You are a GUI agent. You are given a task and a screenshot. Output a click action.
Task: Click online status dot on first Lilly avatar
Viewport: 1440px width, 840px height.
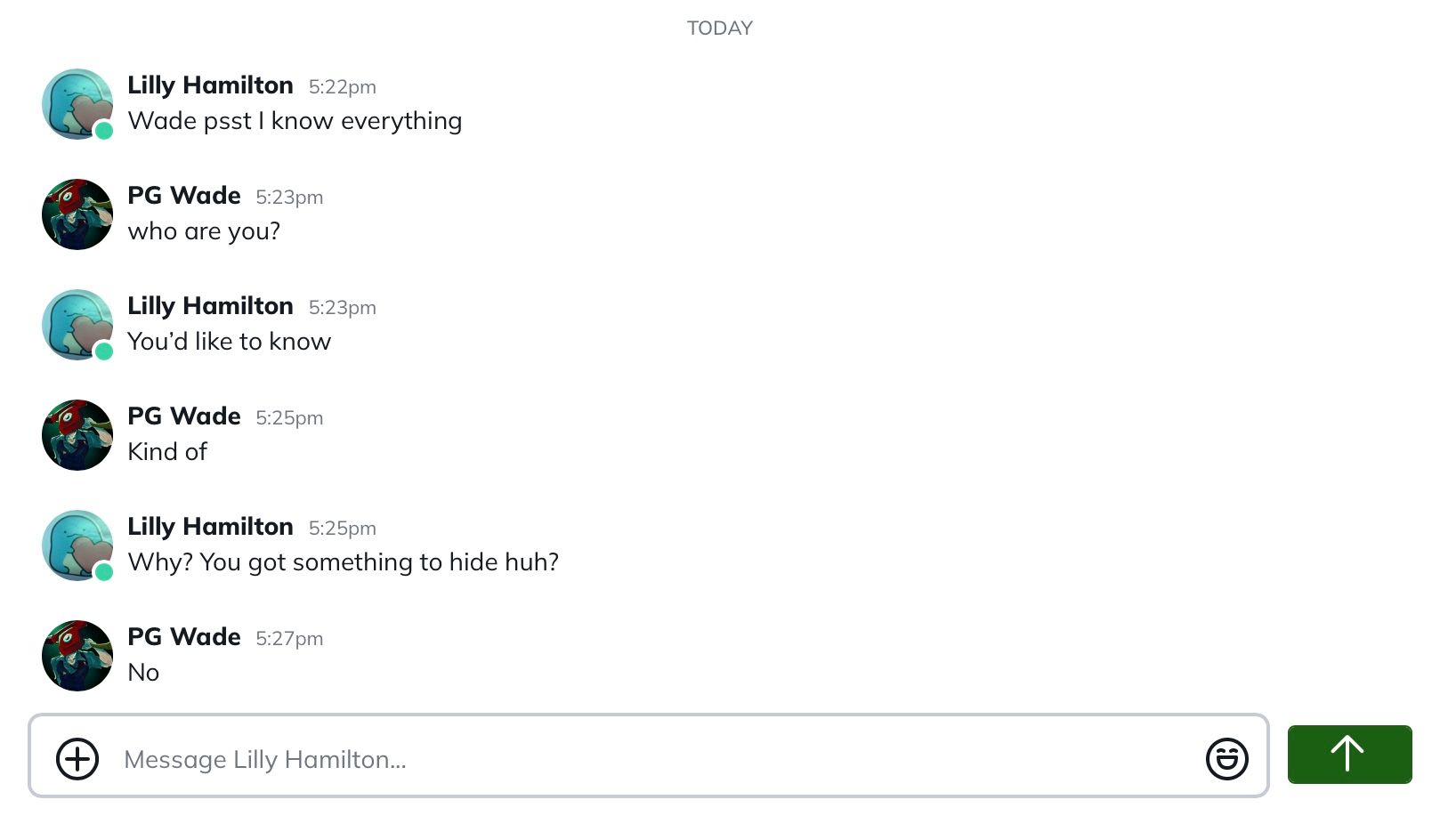pos(104,131)
